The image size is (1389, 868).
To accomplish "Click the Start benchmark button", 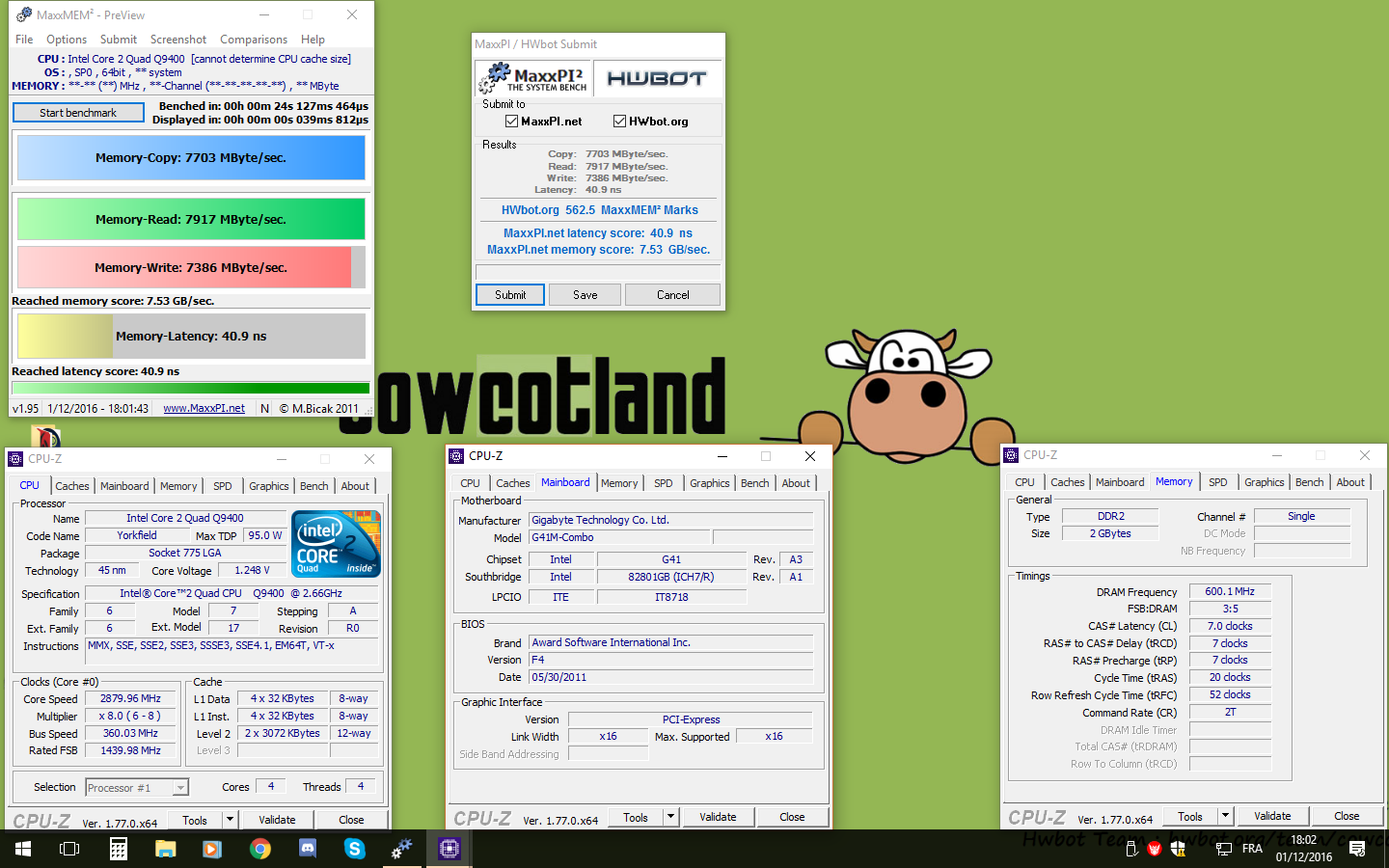I will pyautogui.click(x=78, y=113).
